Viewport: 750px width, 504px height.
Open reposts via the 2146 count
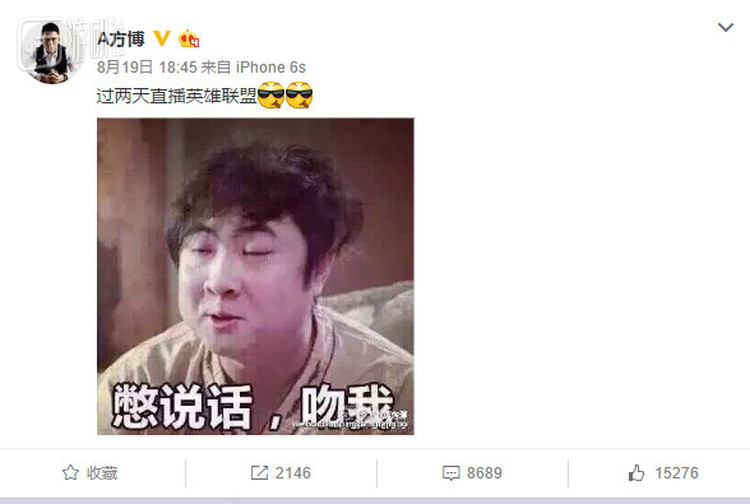tap(293, 473)
